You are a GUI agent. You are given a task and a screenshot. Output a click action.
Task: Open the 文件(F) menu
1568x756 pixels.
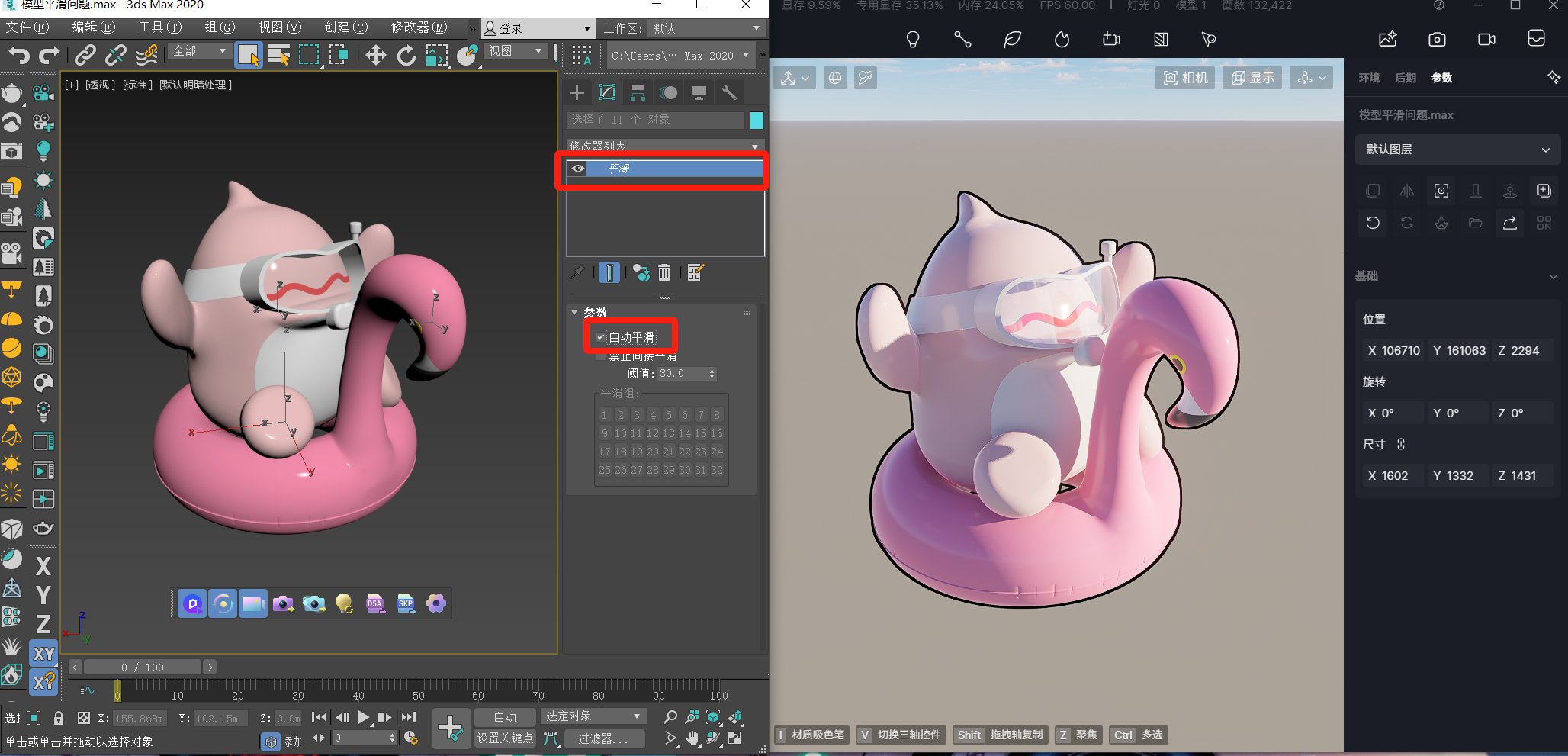point(27,27)
